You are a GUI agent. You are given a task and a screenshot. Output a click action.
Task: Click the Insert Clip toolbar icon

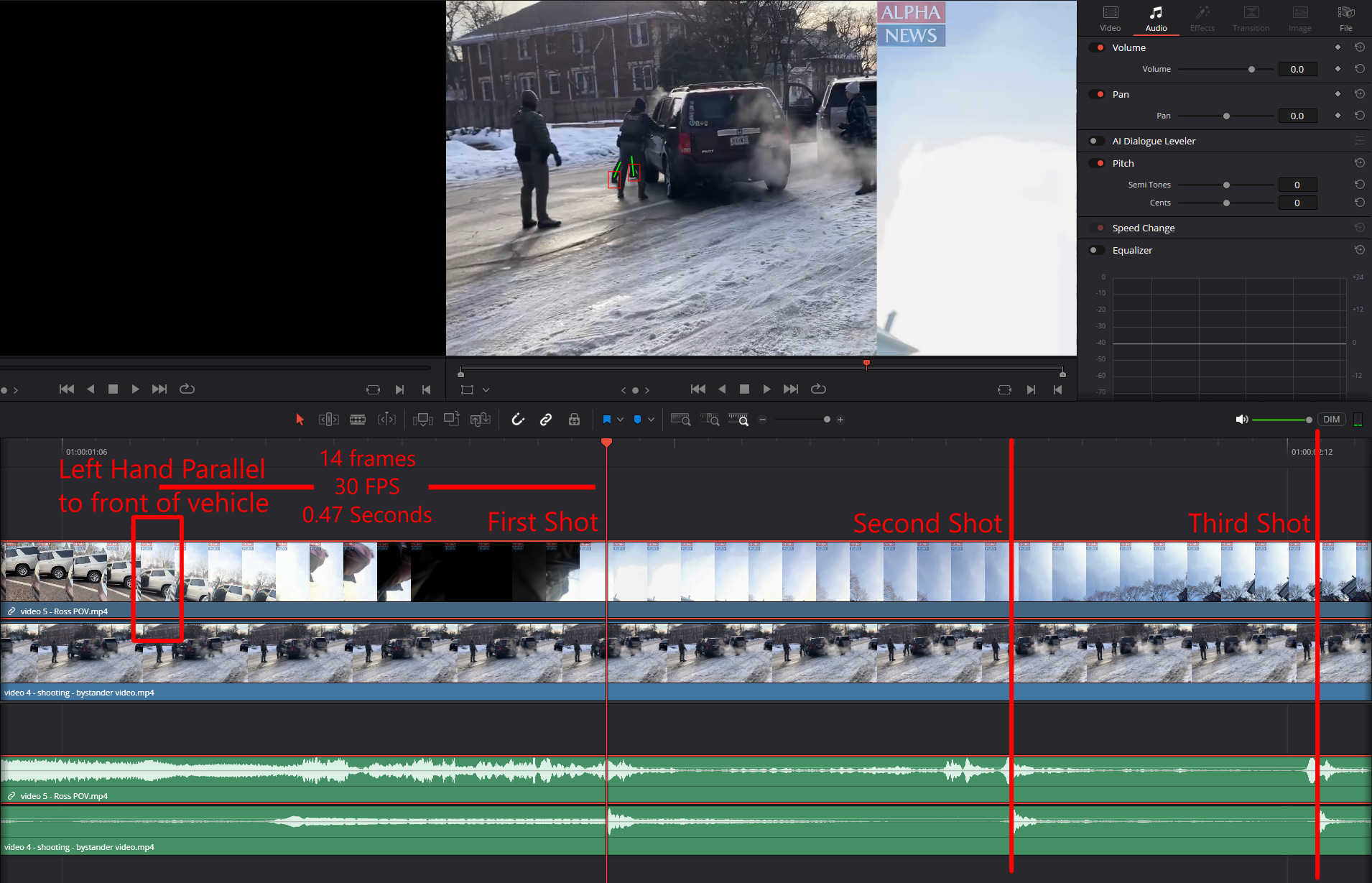[422, 420]
